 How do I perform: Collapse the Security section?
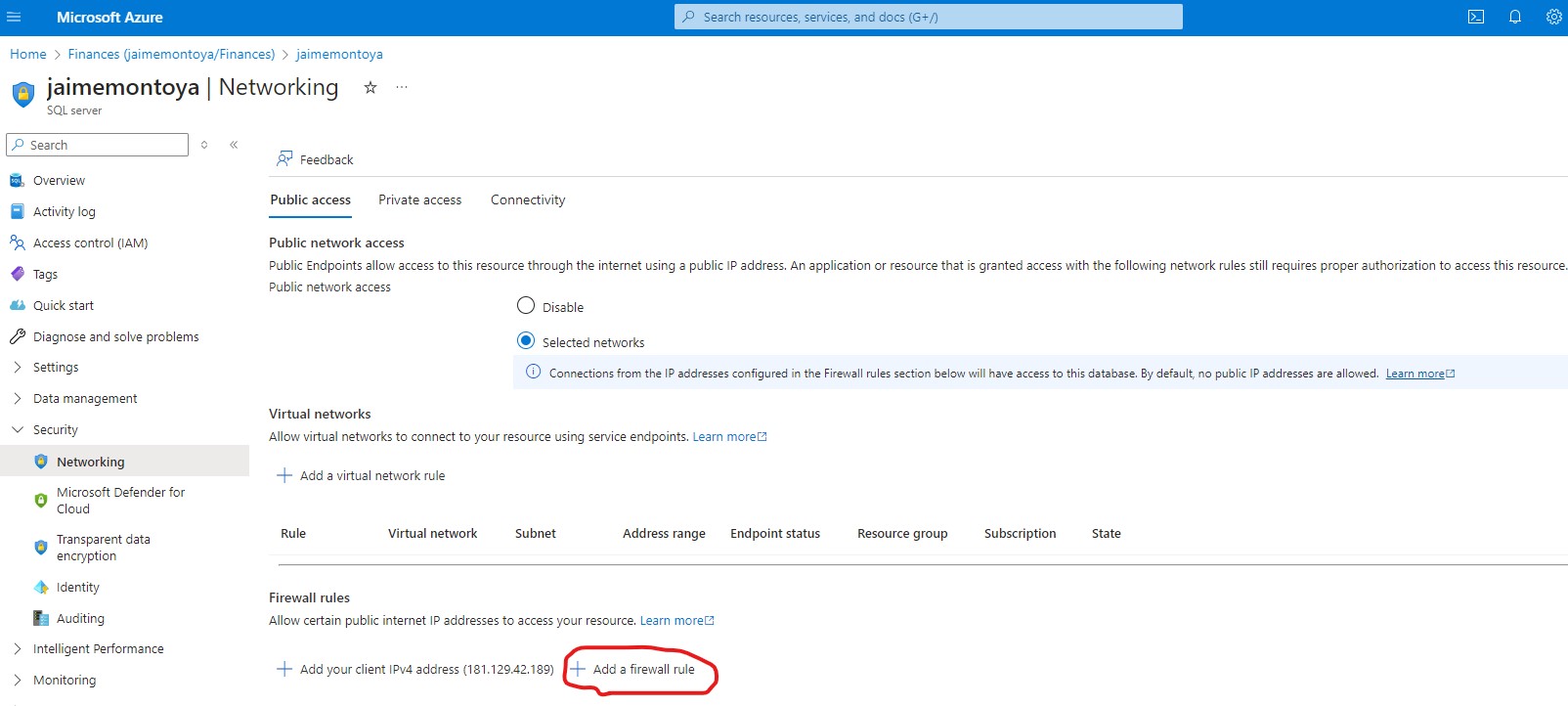pyautogui.click(x=18, y=429)
